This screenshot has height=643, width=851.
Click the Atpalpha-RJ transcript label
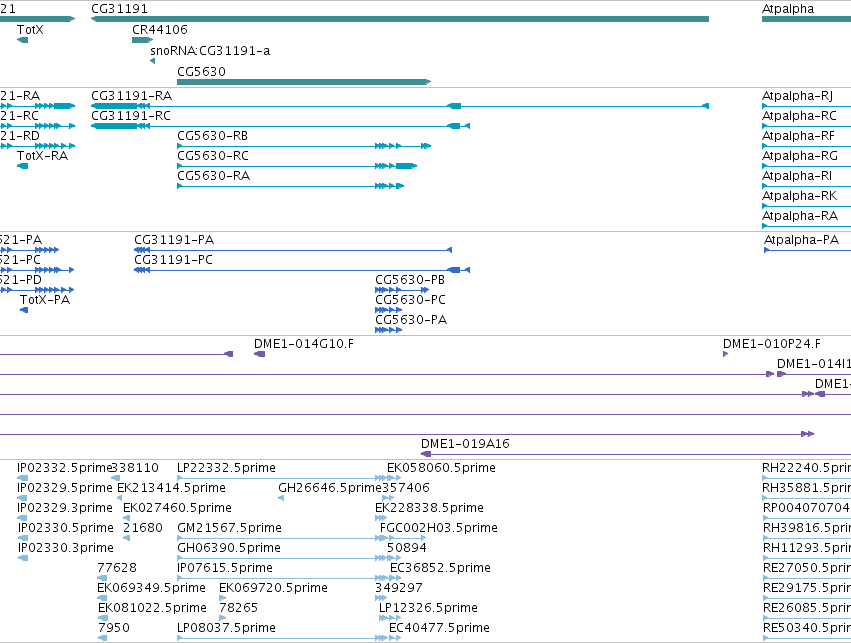[797, 96]
